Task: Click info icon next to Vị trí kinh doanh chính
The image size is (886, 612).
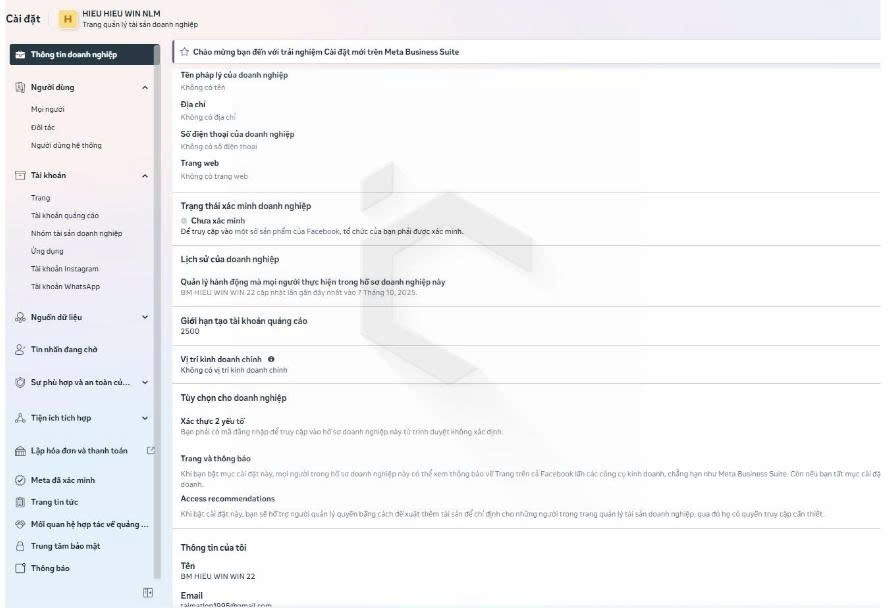Action: pos(271,359)
